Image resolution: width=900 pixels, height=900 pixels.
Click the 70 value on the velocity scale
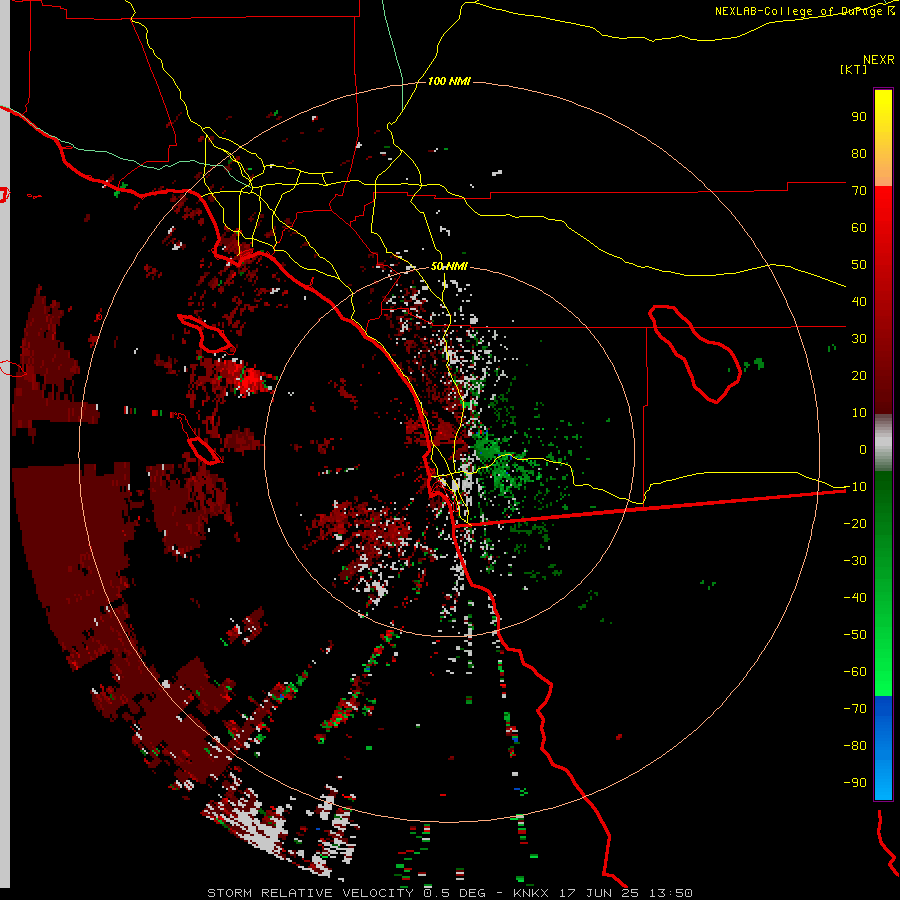click(859, 191)
